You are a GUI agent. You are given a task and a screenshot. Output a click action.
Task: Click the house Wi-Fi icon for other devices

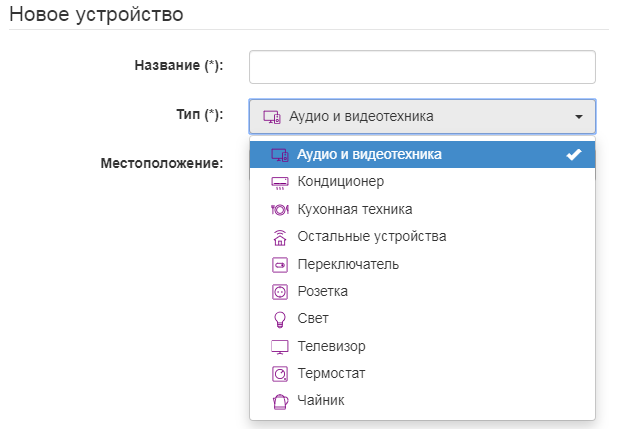tap(279, 237)
